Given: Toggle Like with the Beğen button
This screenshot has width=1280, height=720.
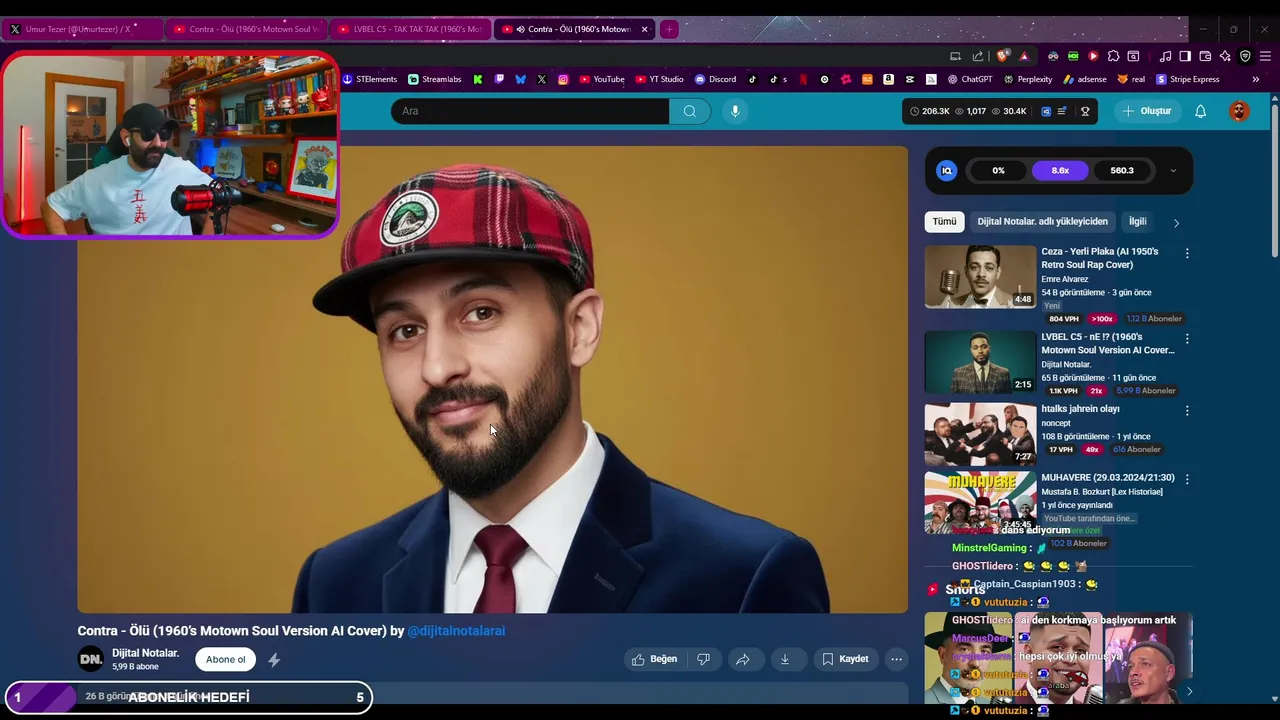Looking at the screenshot, I should [x=654, y=659].
